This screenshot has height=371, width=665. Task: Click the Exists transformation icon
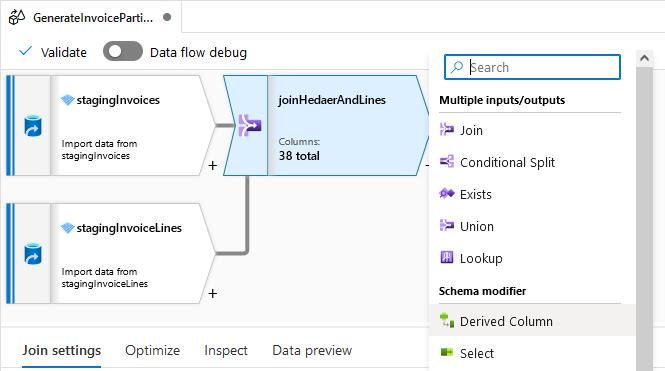[x=447, y=193]
